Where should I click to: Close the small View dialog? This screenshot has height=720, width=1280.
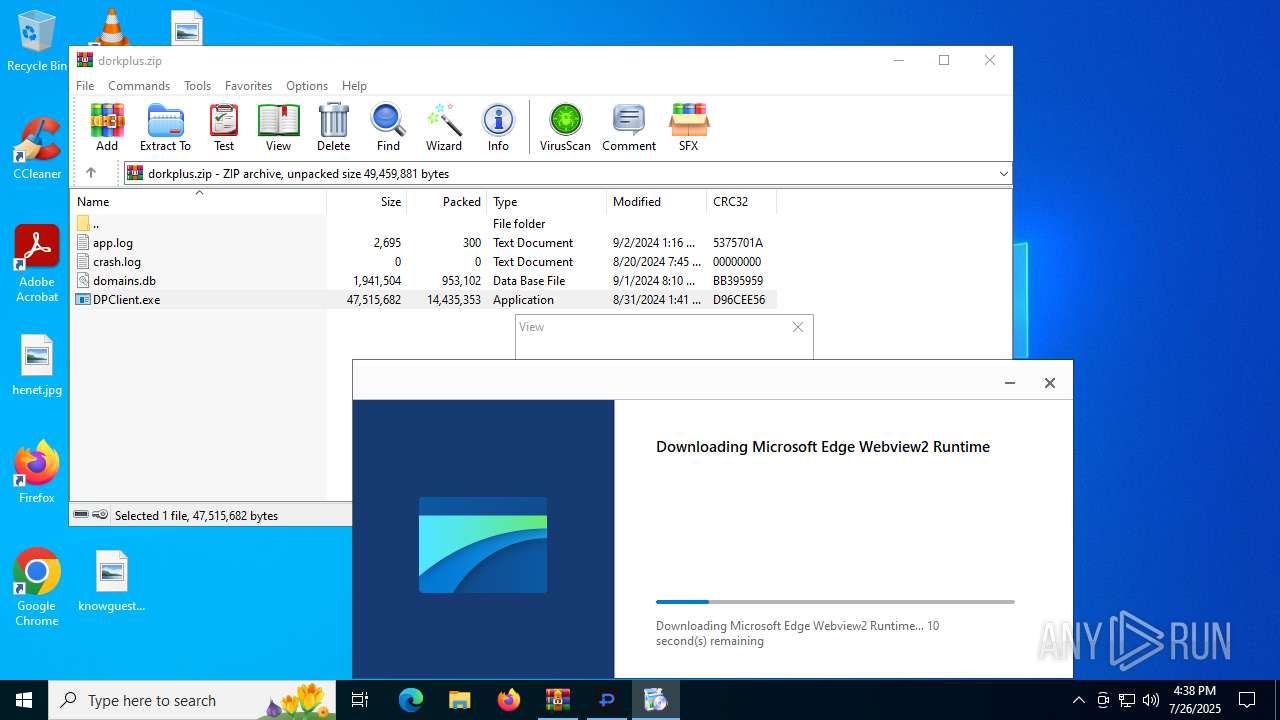pyautogui.click(x=798, y=327)
